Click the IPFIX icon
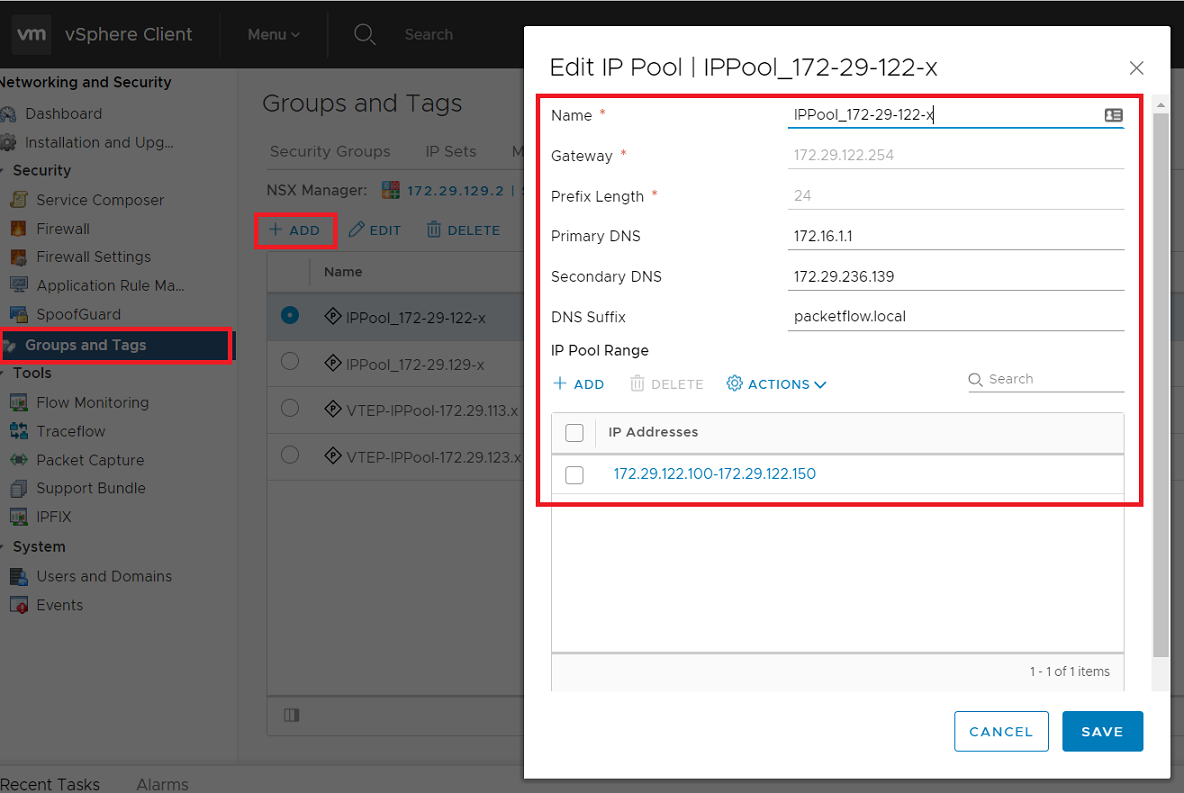 pyautogui.click(x=19, y=517)
